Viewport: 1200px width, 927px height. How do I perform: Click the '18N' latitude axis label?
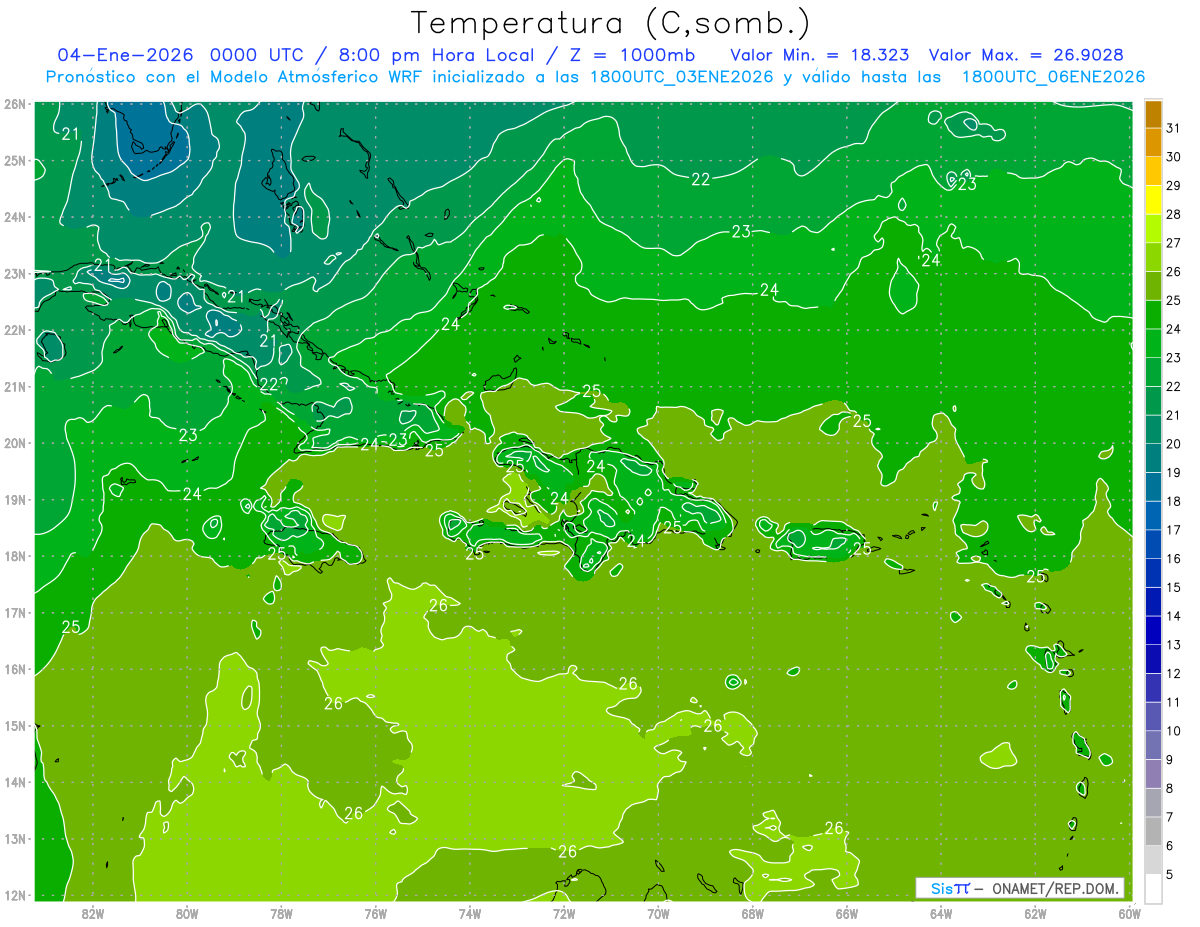pyautogui.click(x=15, y=556)
